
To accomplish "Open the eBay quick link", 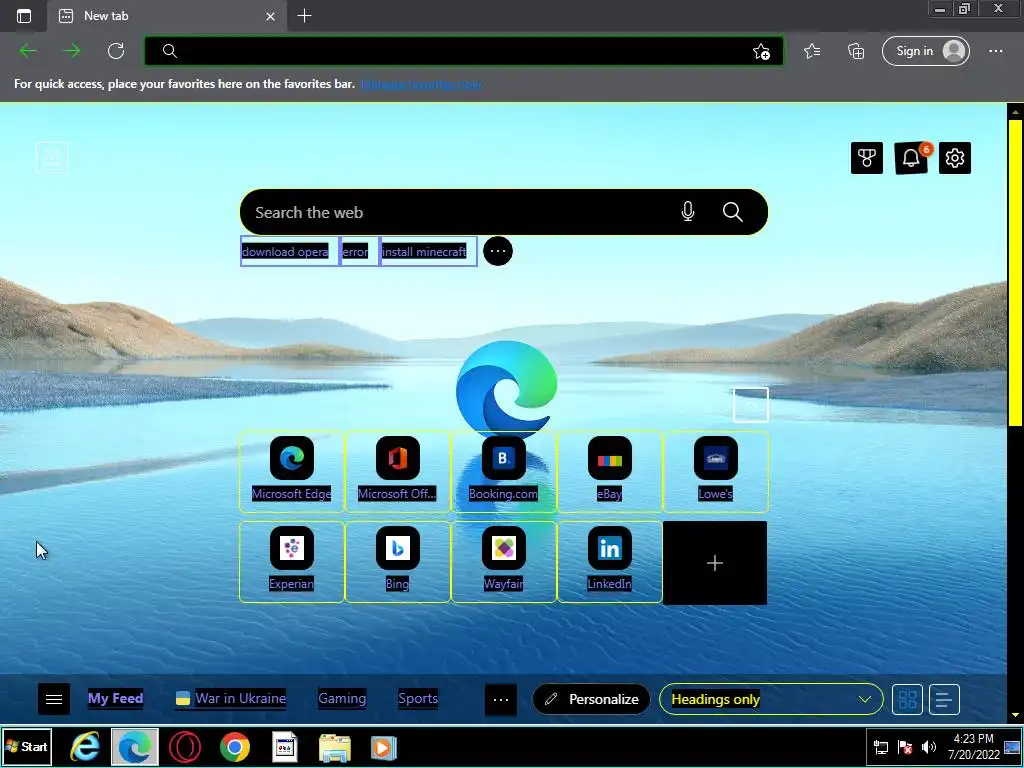I will click(x=609, y=472).
